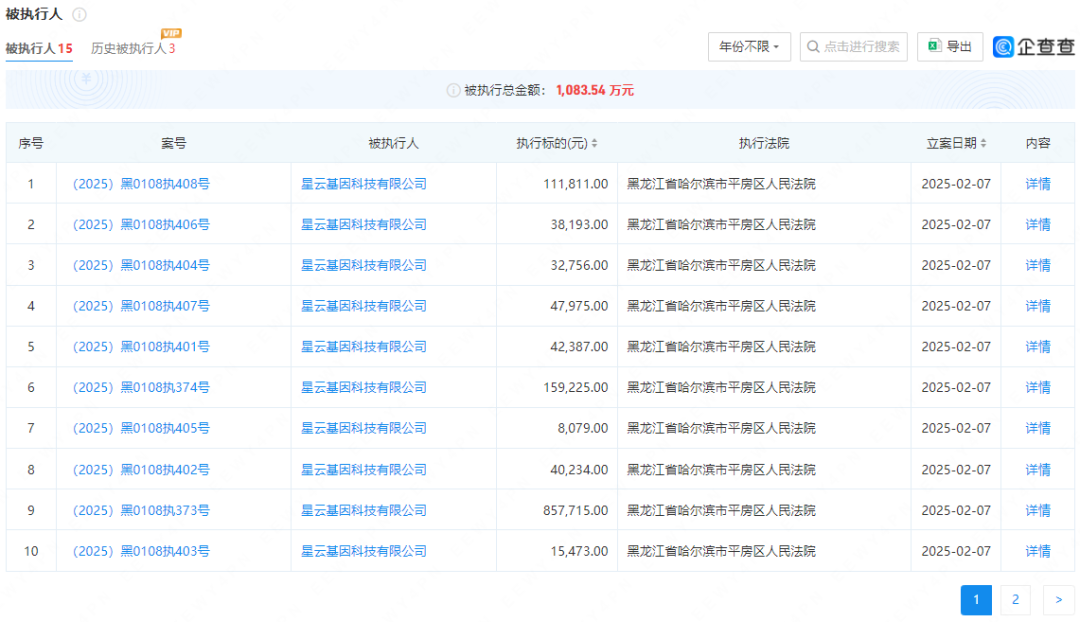The height and width of the screenshot is (622, 1080).
Task: Sort by 立案日期 column arrows
Action: pyautogui.click(x=984, y=144)
